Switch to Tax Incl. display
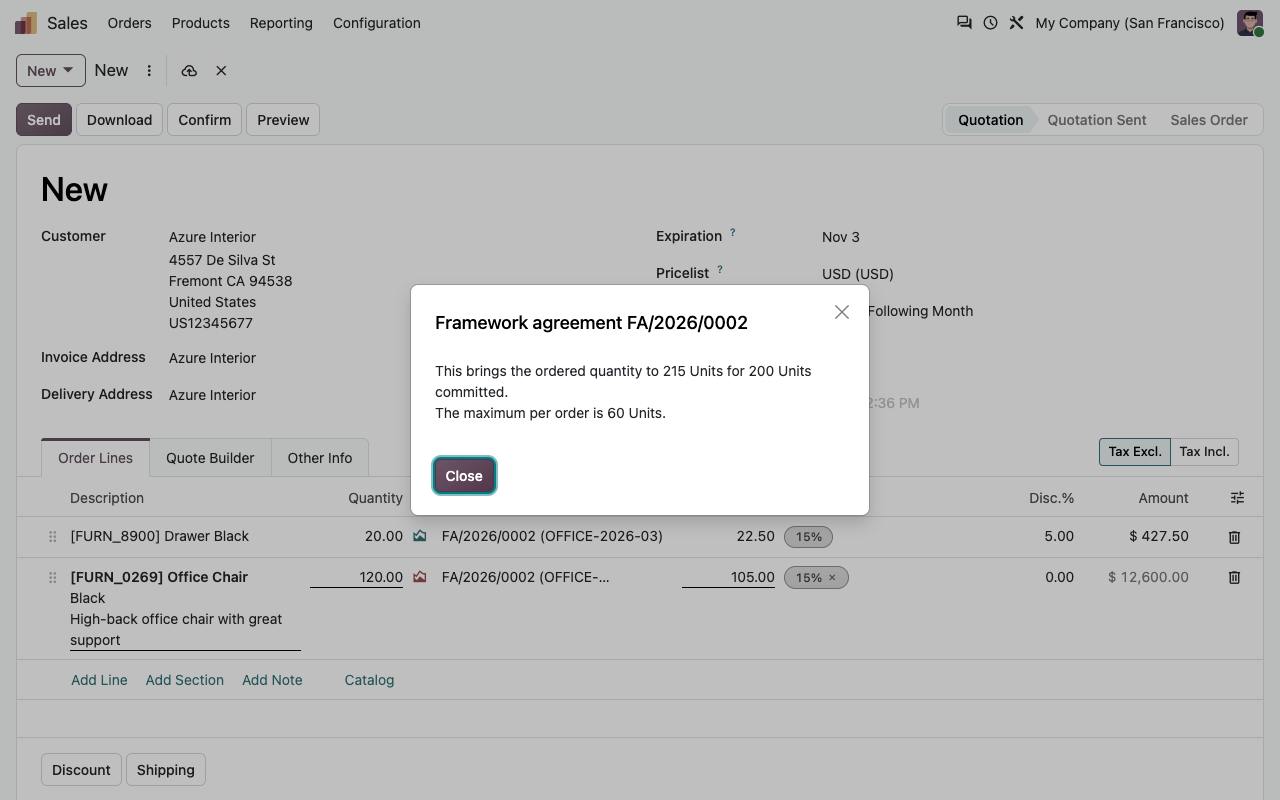Viewport: 1280px width, 800px height. (1204, 452)
